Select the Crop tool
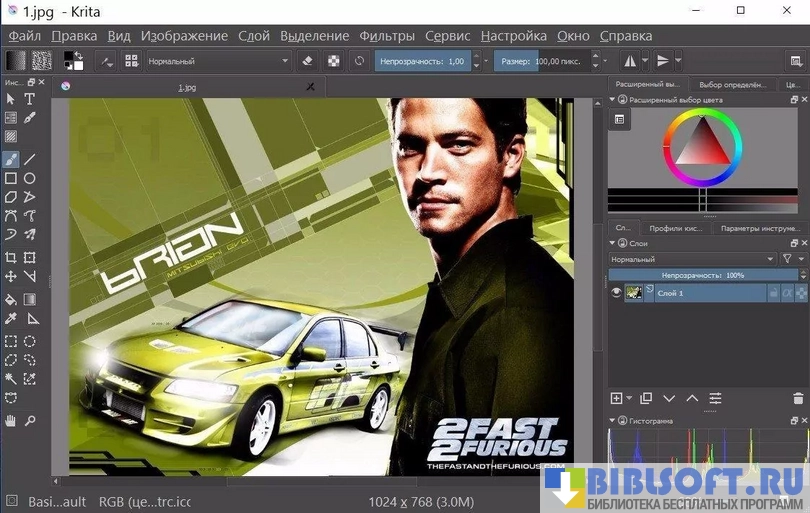The height and width of the screenshot is (513, 810). [x=11, y=257]
